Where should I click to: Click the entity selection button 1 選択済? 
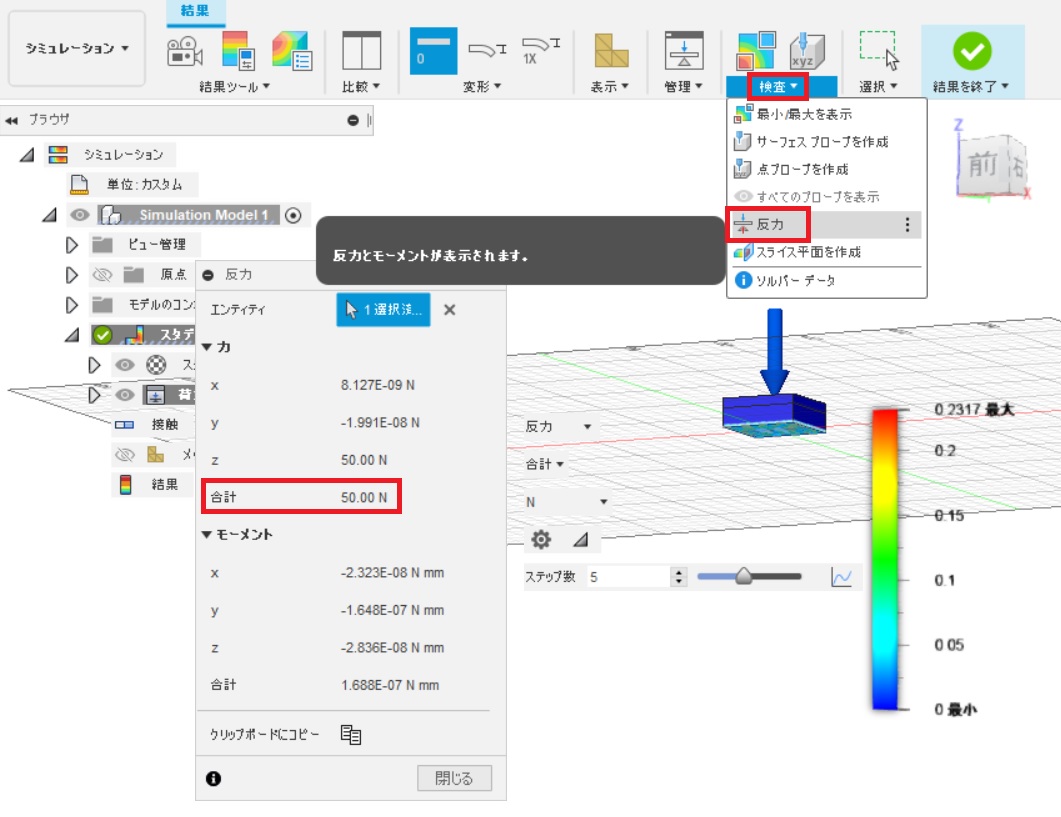383,309
